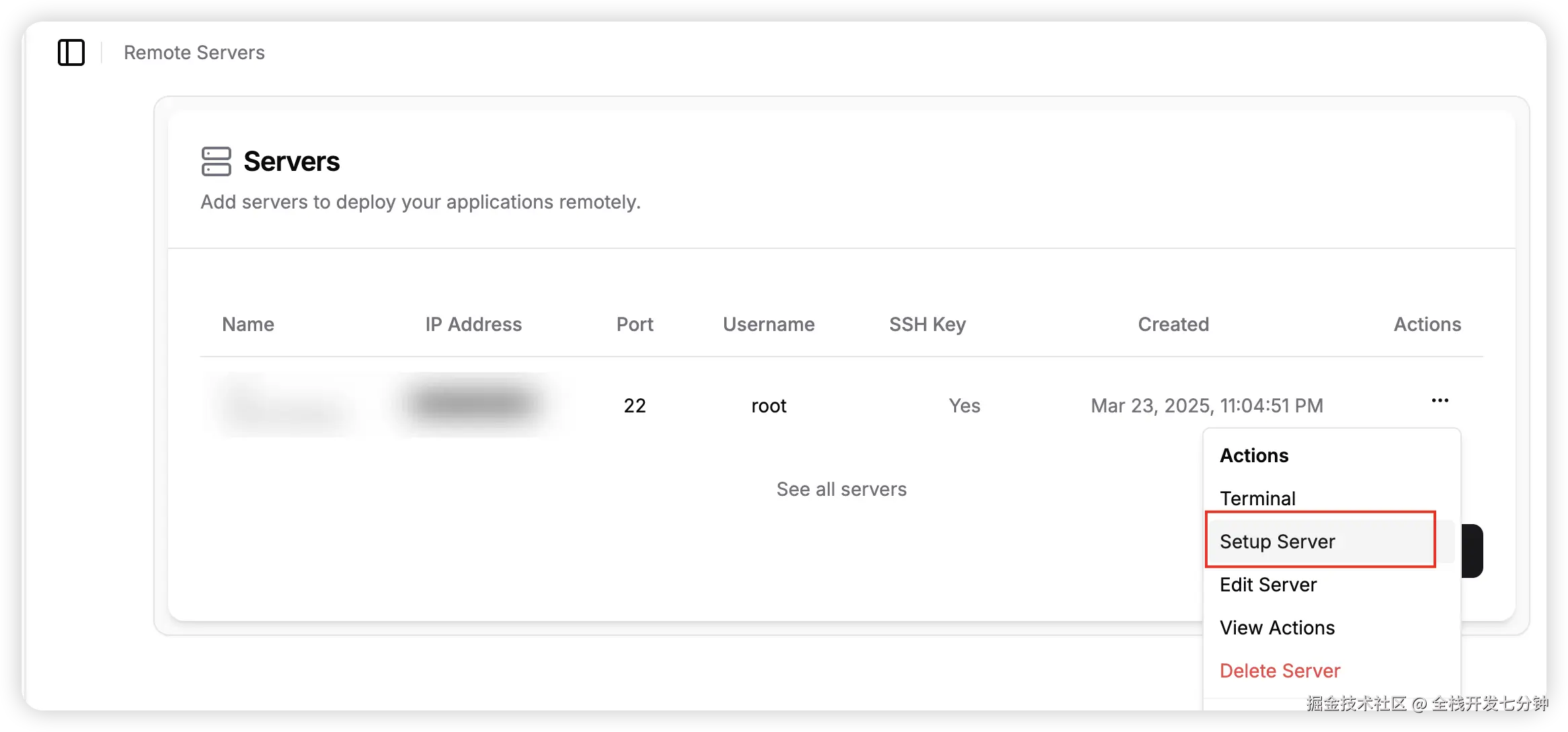This screenshot has height=732, width=1568.
Task: Click Delete Server in red
Action: tap(1280, 671)
